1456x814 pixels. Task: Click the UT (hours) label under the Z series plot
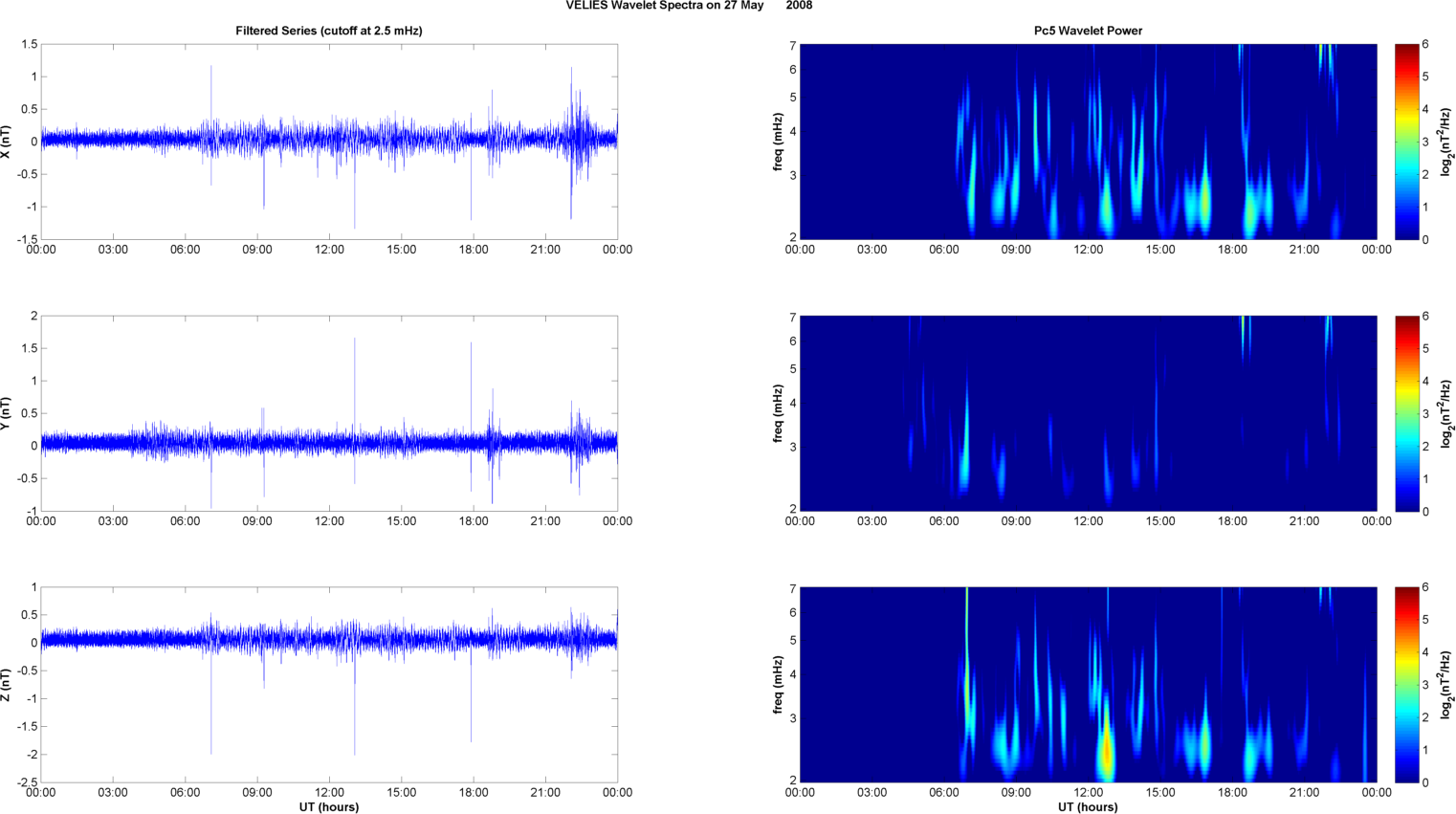[x=329, y=806]
